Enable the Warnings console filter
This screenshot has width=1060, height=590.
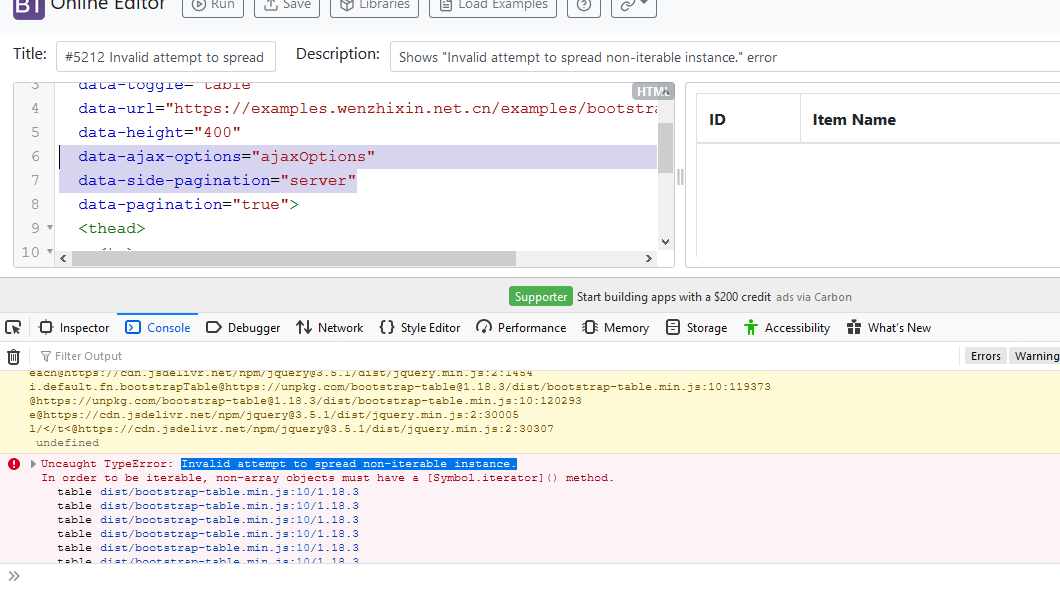1037,355
